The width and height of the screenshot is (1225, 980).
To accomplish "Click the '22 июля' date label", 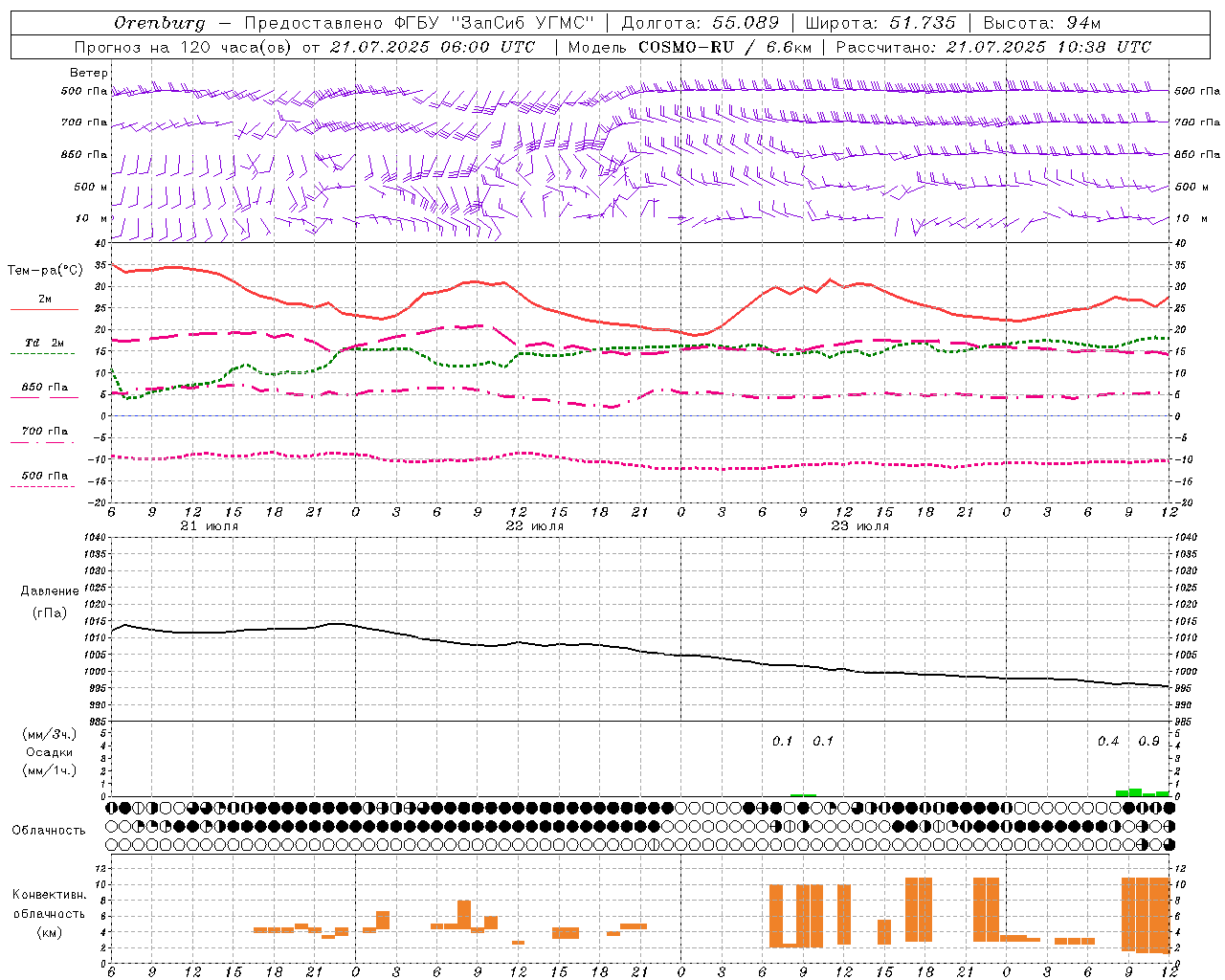I will (x=534, y=526).
